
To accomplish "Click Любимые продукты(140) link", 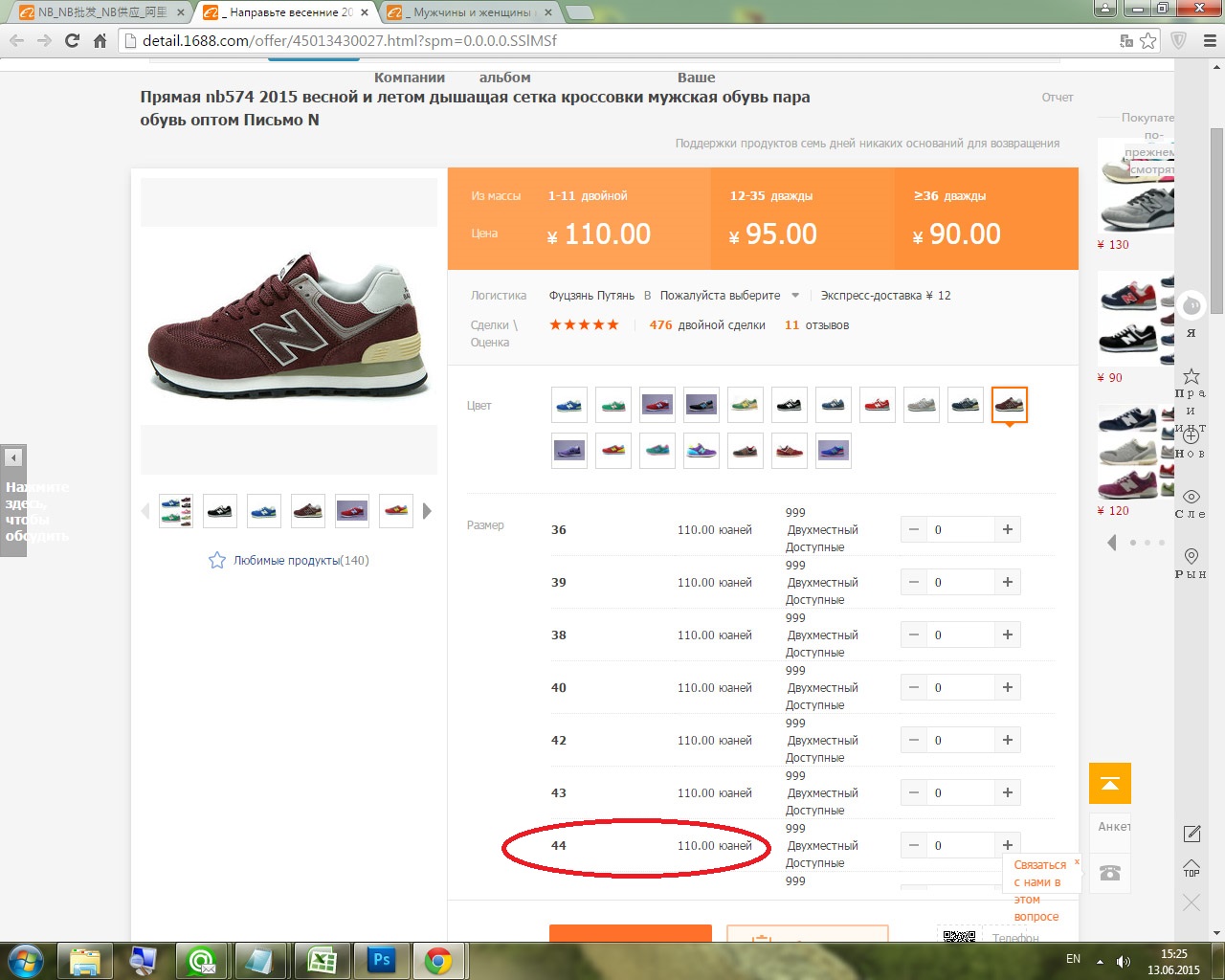I will pyautogui.click(x=301, y=560).
